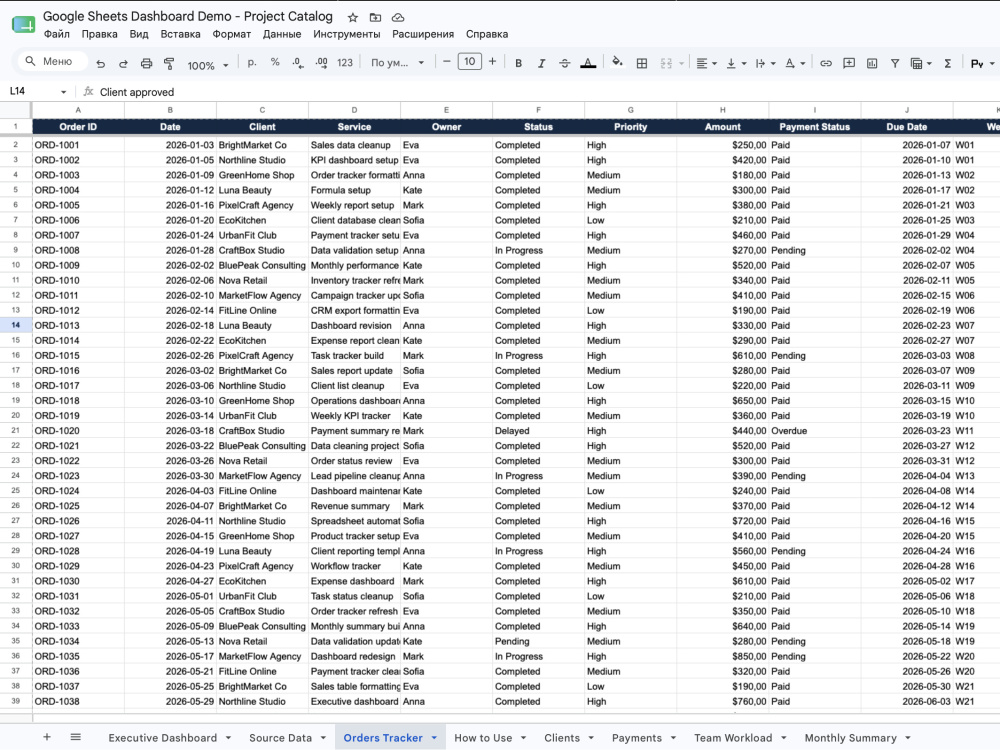Open the Правка menu
The height and width of the screenshot is (750, 1000).
99,34
